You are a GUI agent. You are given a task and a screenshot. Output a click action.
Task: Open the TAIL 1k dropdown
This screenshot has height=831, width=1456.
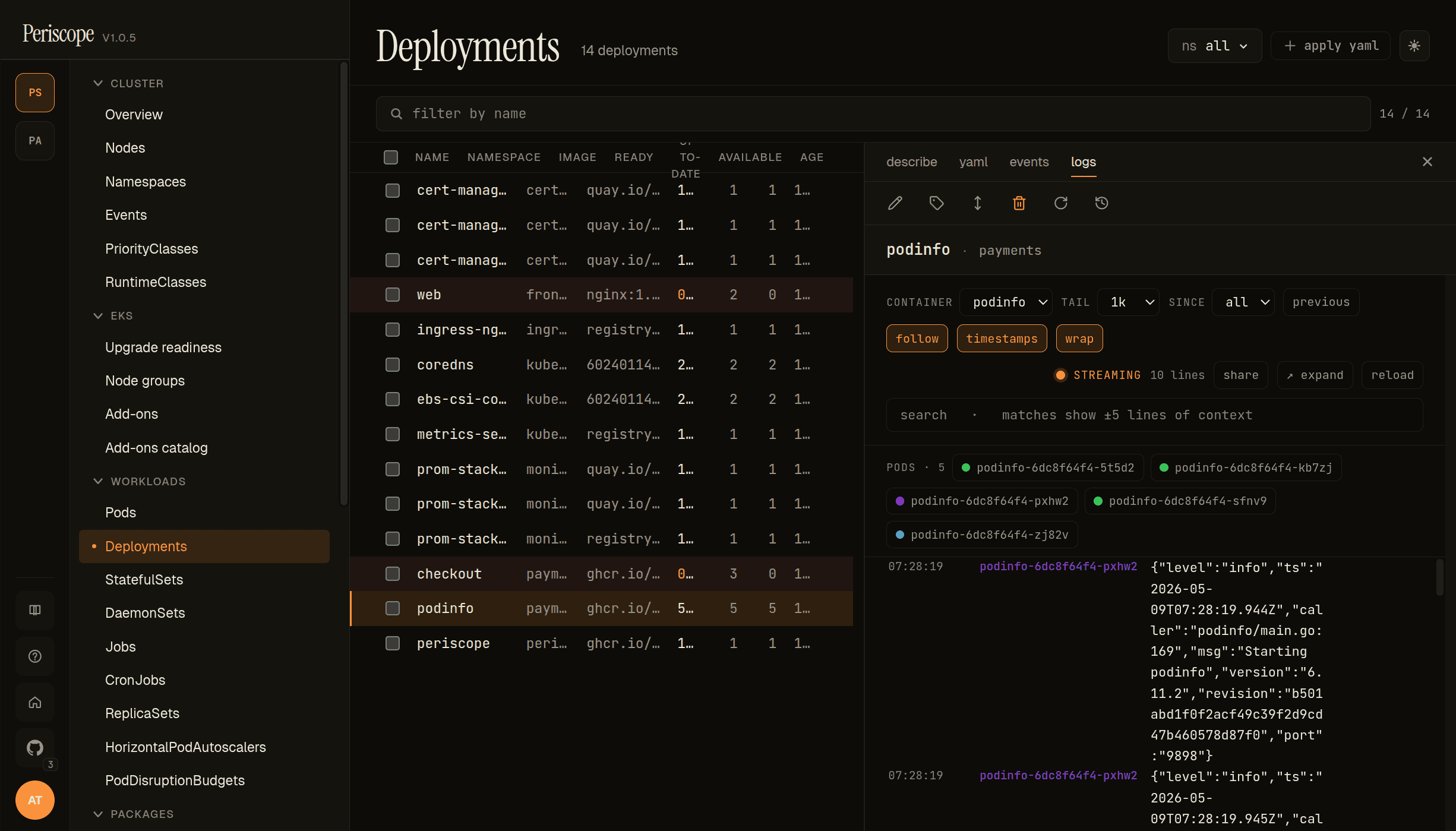pyautogui.click(x=1128, y=302)
